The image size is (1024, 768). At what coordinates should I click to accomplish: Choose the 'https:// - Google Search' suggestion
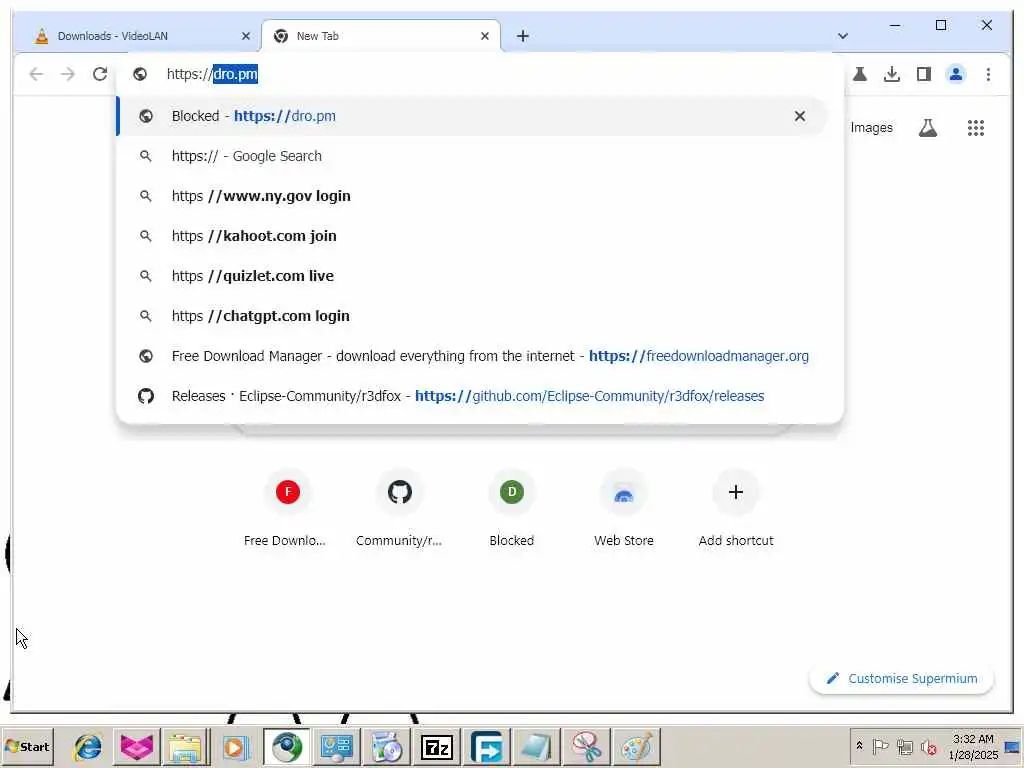pyautogui.click(x=472, y=156)
